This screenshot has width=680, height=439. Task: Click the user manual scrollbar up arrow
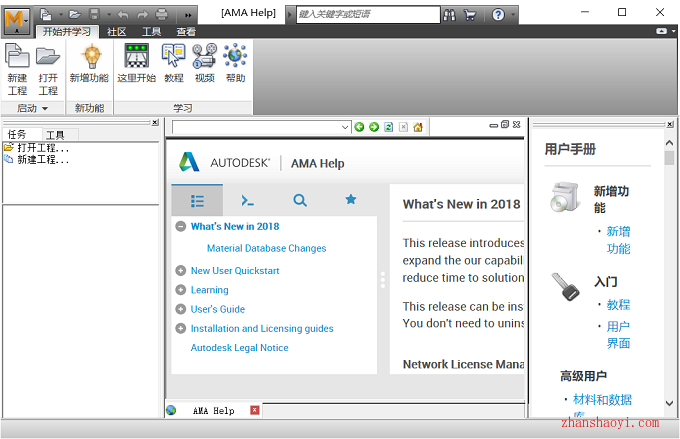coord(669,143)
